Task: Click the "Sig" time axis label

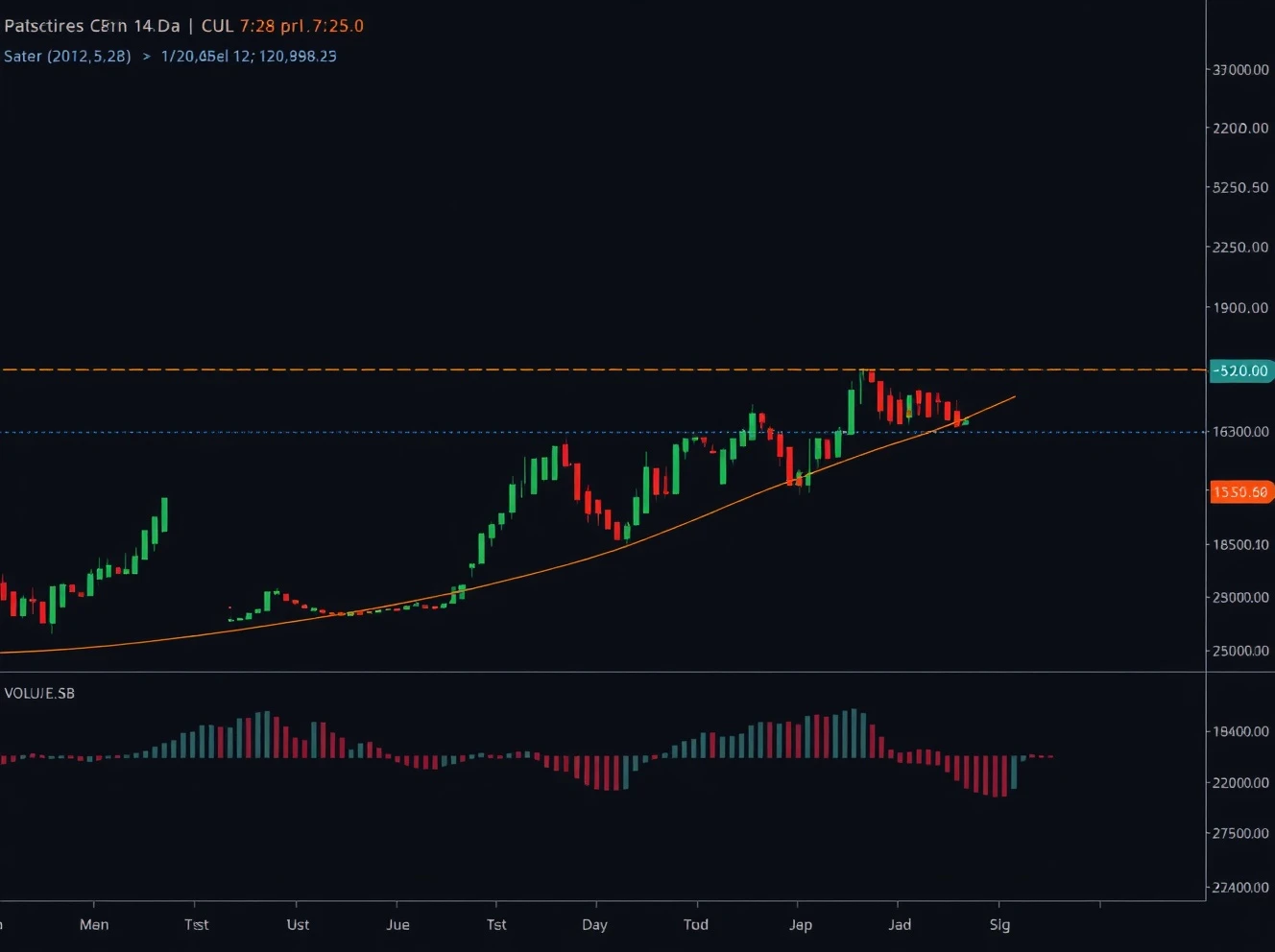Action: pos(999,925)
